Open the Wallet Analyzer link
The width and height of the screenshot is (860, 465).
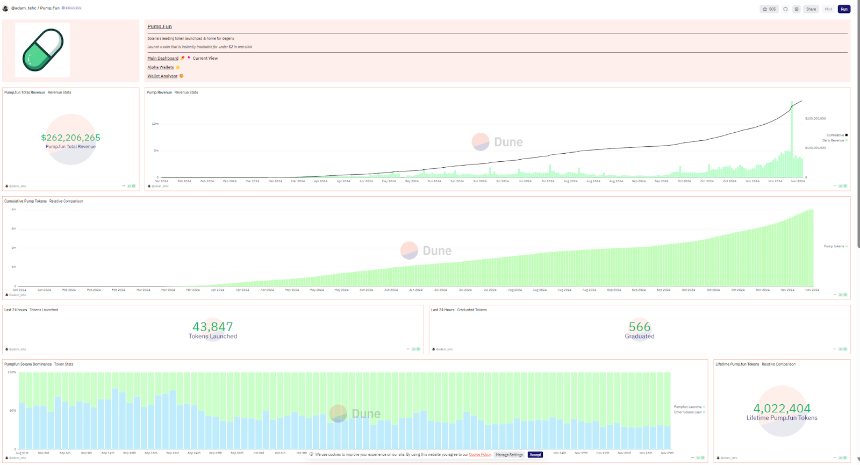pyautogui.click(x=162, y=76)
